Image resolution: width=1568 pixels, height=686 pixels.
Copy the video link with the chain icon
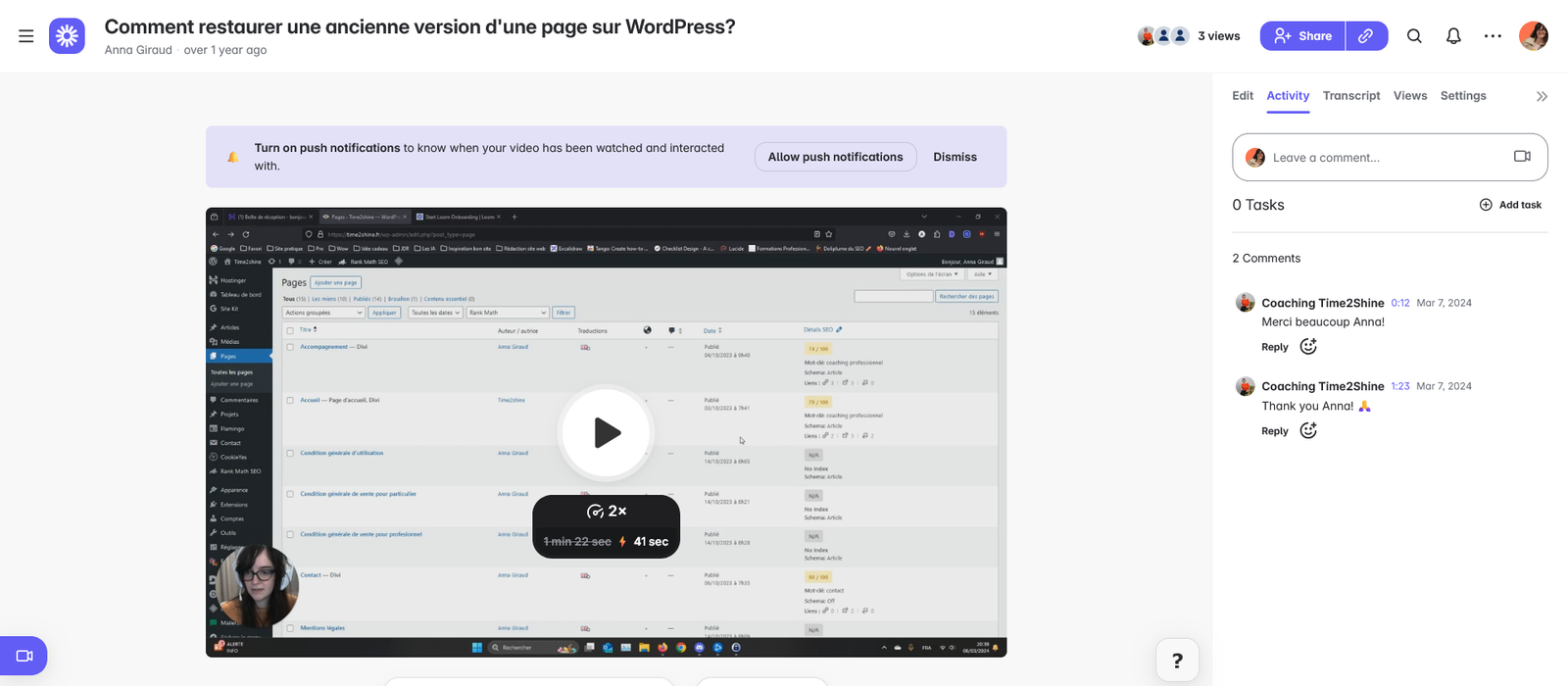point(1366,36)
